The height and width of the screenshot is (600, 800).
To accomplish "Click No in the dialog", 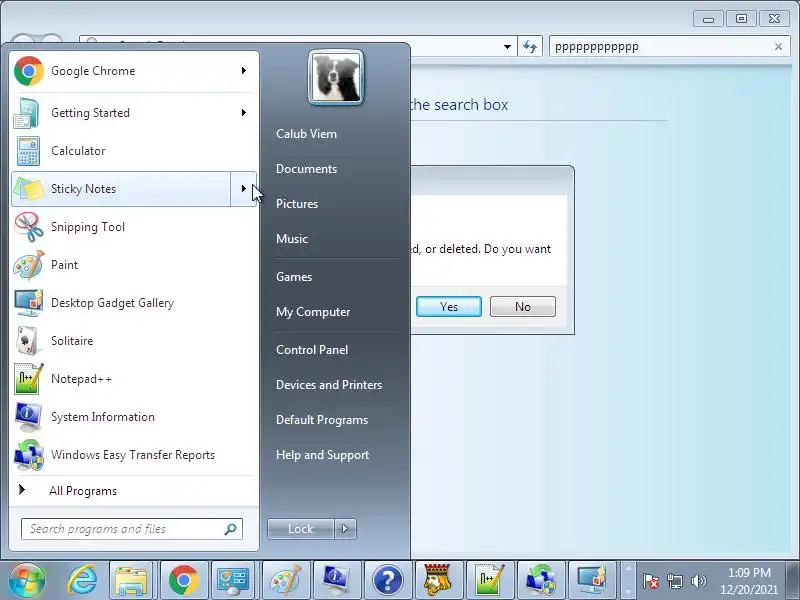I will 523,307.
